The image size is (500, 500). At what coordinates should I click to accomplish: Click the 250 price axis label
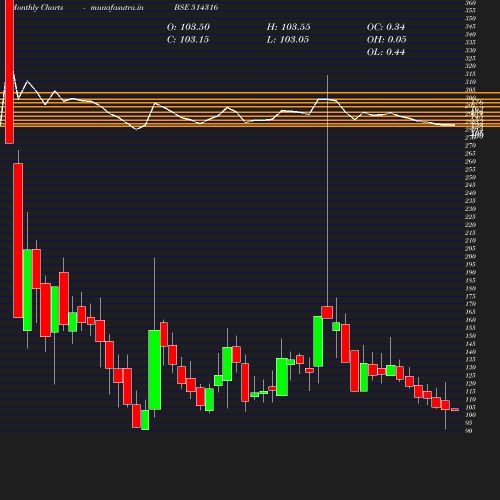[x=470, y=177]
